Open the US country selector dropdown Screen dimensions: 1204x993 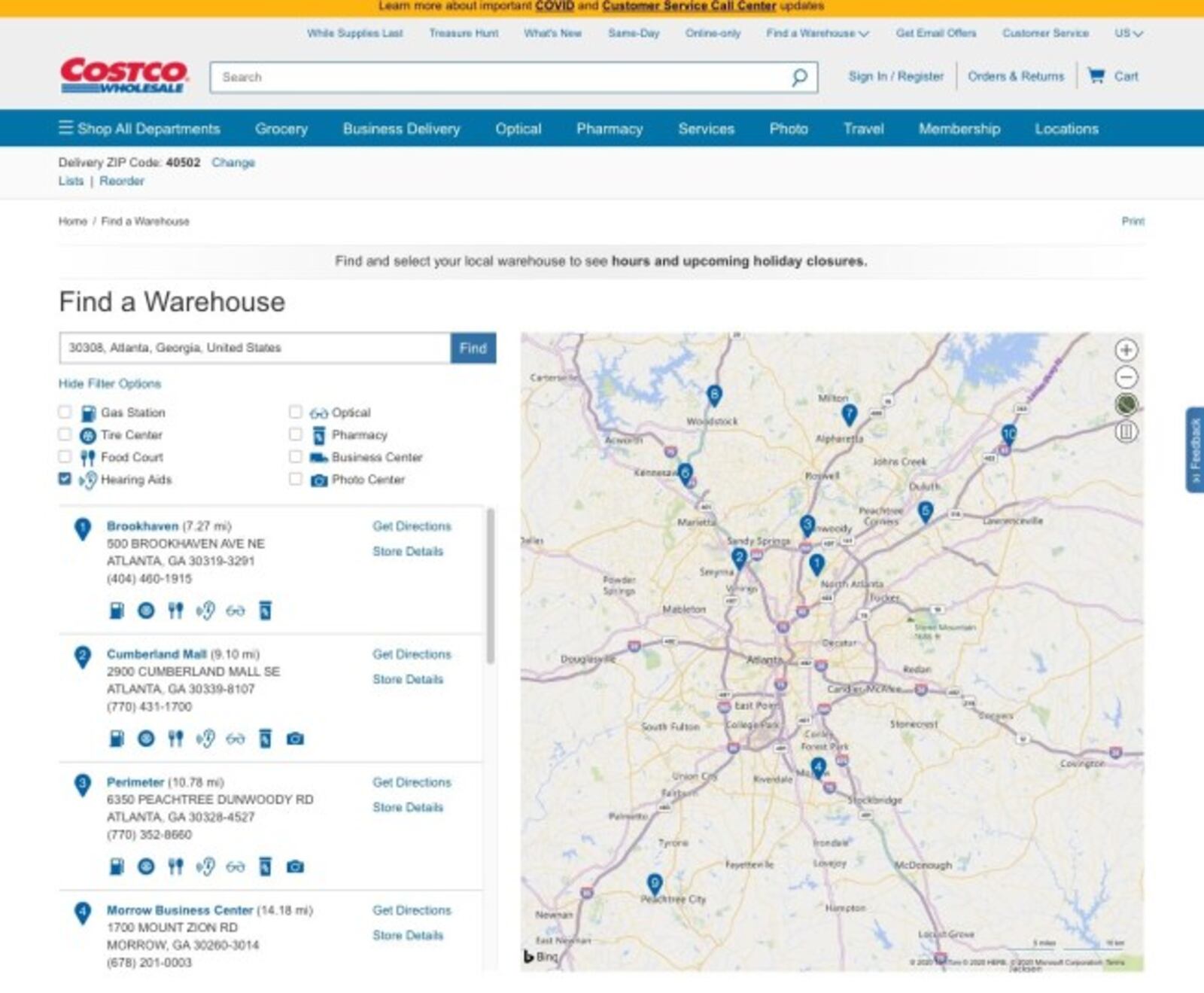pyautogui.click(x=1129, y=33)
